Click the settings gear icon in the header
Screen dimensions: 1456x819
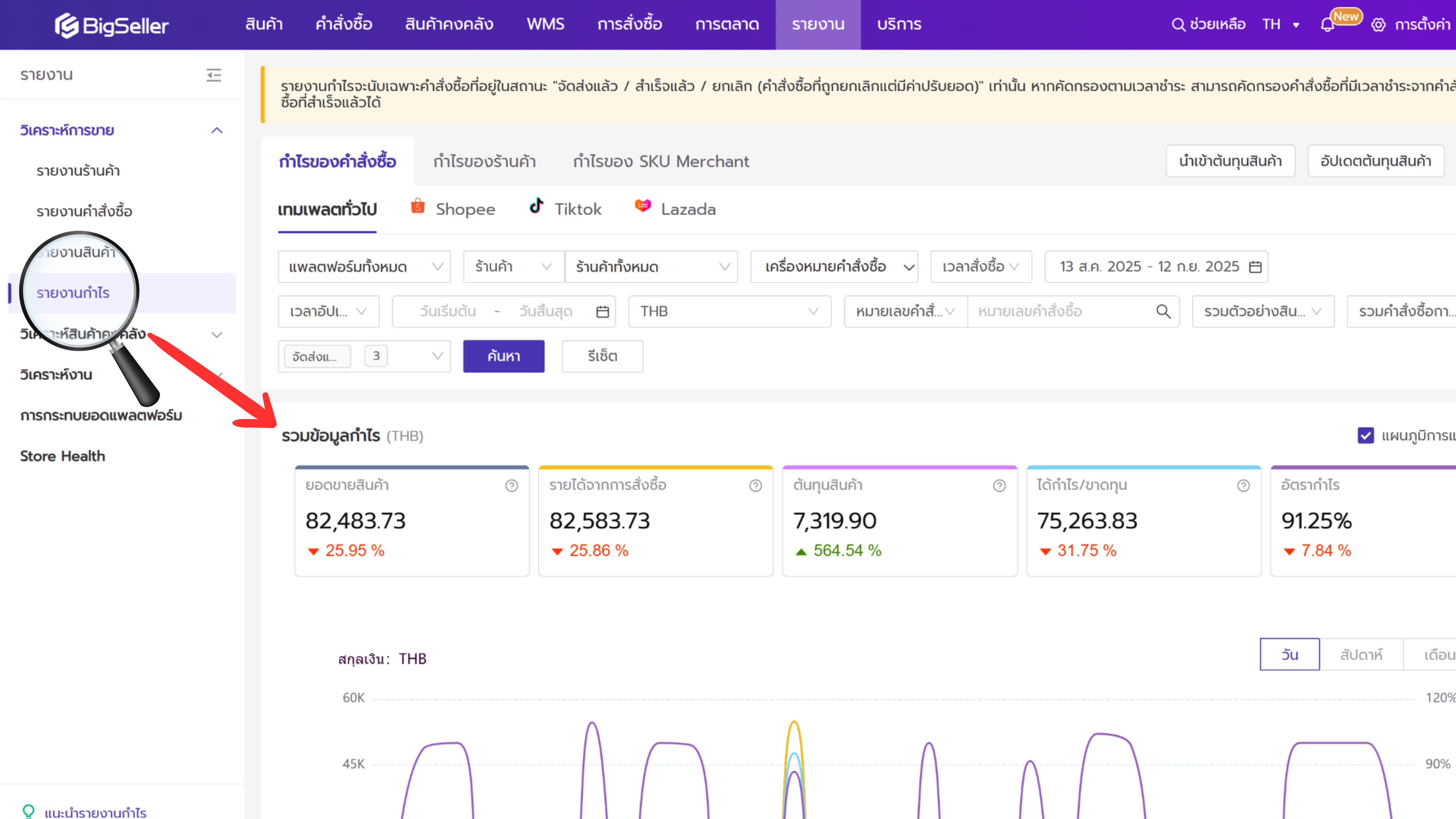pos(1378,25)
